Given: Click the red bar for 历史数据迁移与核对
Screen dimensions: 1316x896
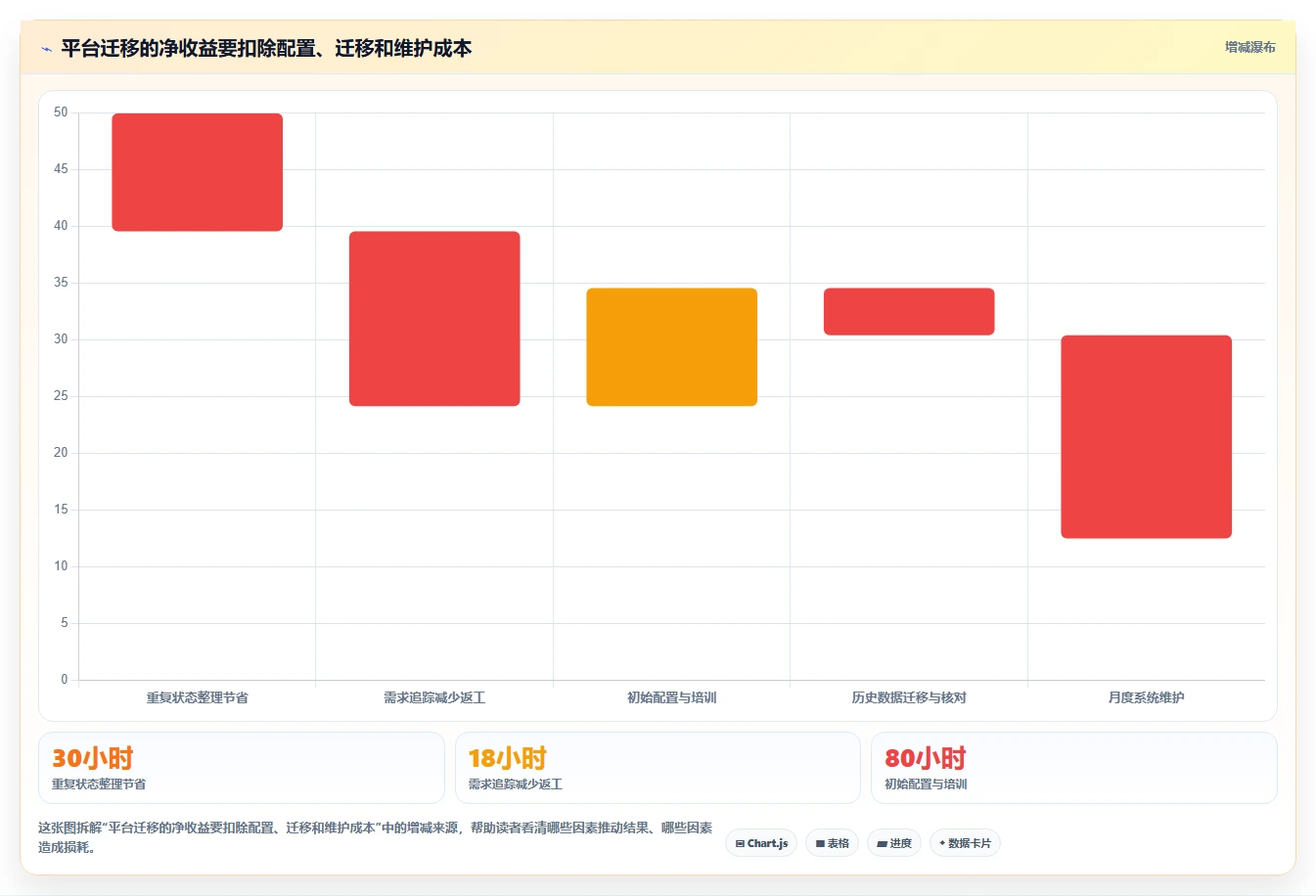Looking at the screenshot, I should click(x=909, y=312).
